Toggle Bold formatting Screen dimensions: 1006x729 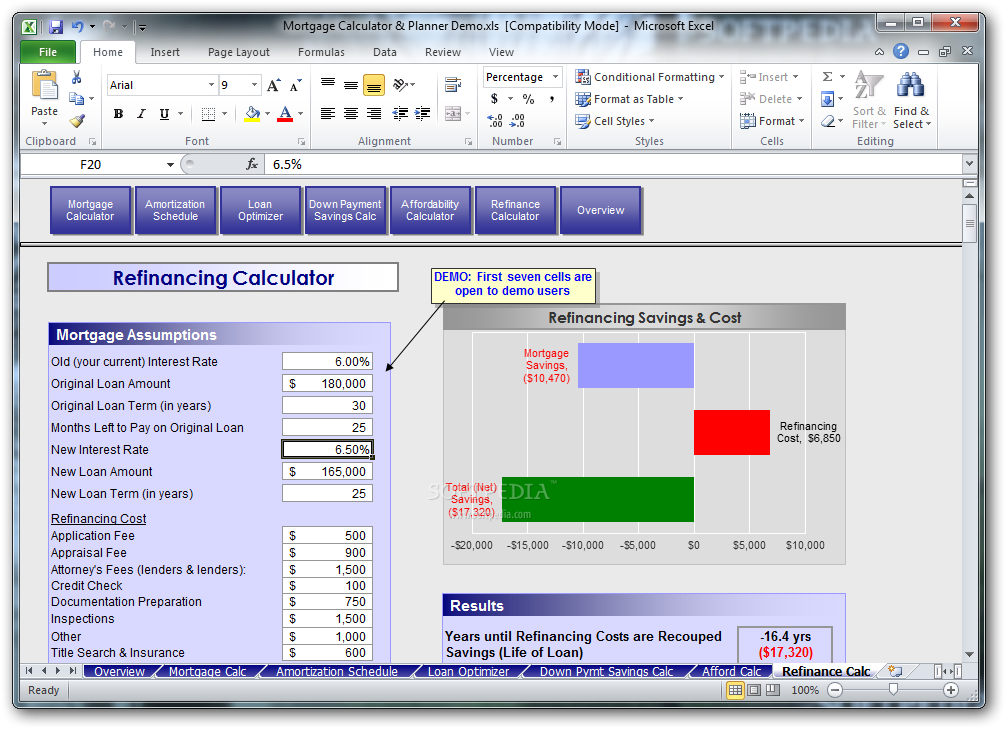pyautogui.click(x=118, y=114)
